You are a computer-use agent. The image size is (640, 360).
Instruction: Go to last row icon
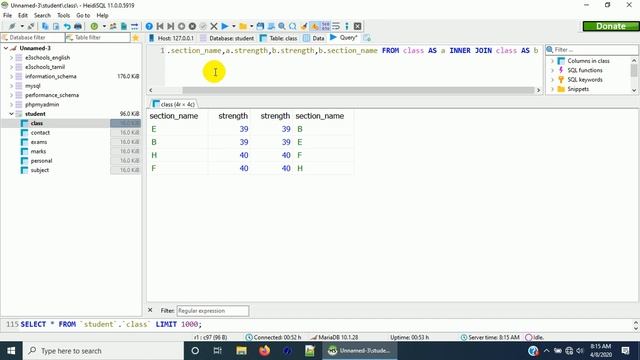coord(171,26)
